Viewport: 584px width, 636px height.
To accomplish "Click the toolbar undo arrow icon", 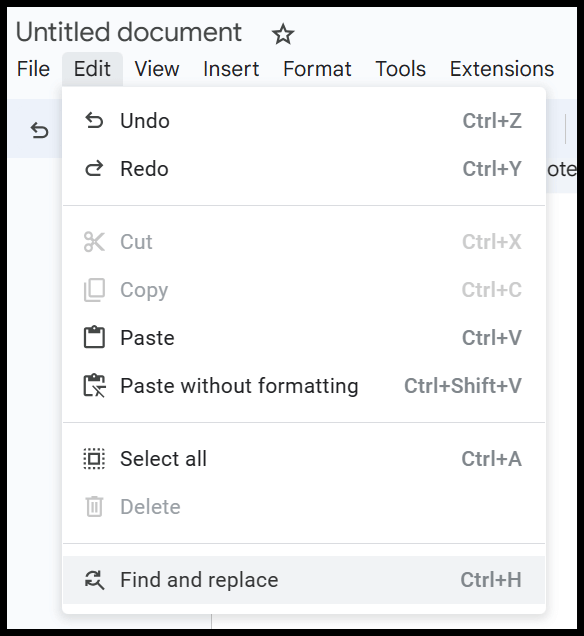I will [40, 131].
